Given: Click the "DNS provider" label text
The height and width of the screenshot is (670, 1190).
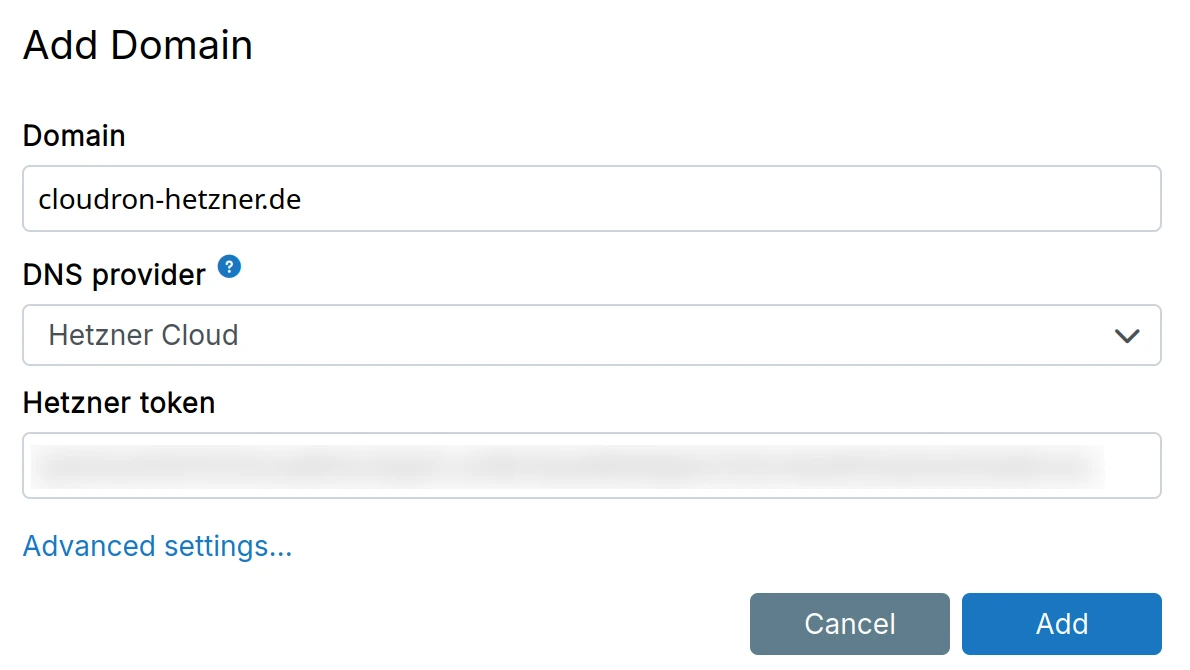Looking at the screenshot, I should pos(114,273).
